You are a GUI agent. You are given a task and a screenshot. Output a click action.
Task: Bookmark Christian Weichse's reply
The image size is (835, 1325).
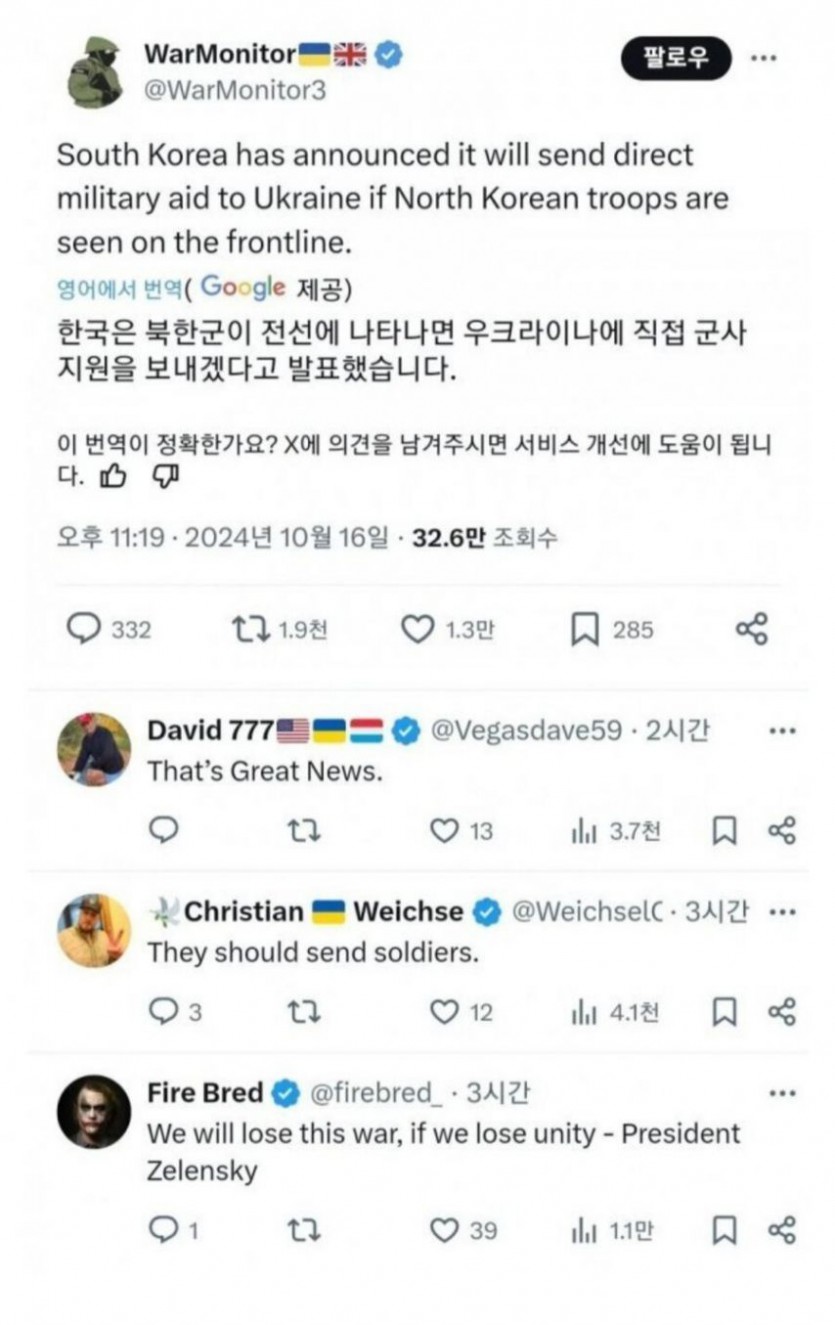click(x=724, y=1012)
